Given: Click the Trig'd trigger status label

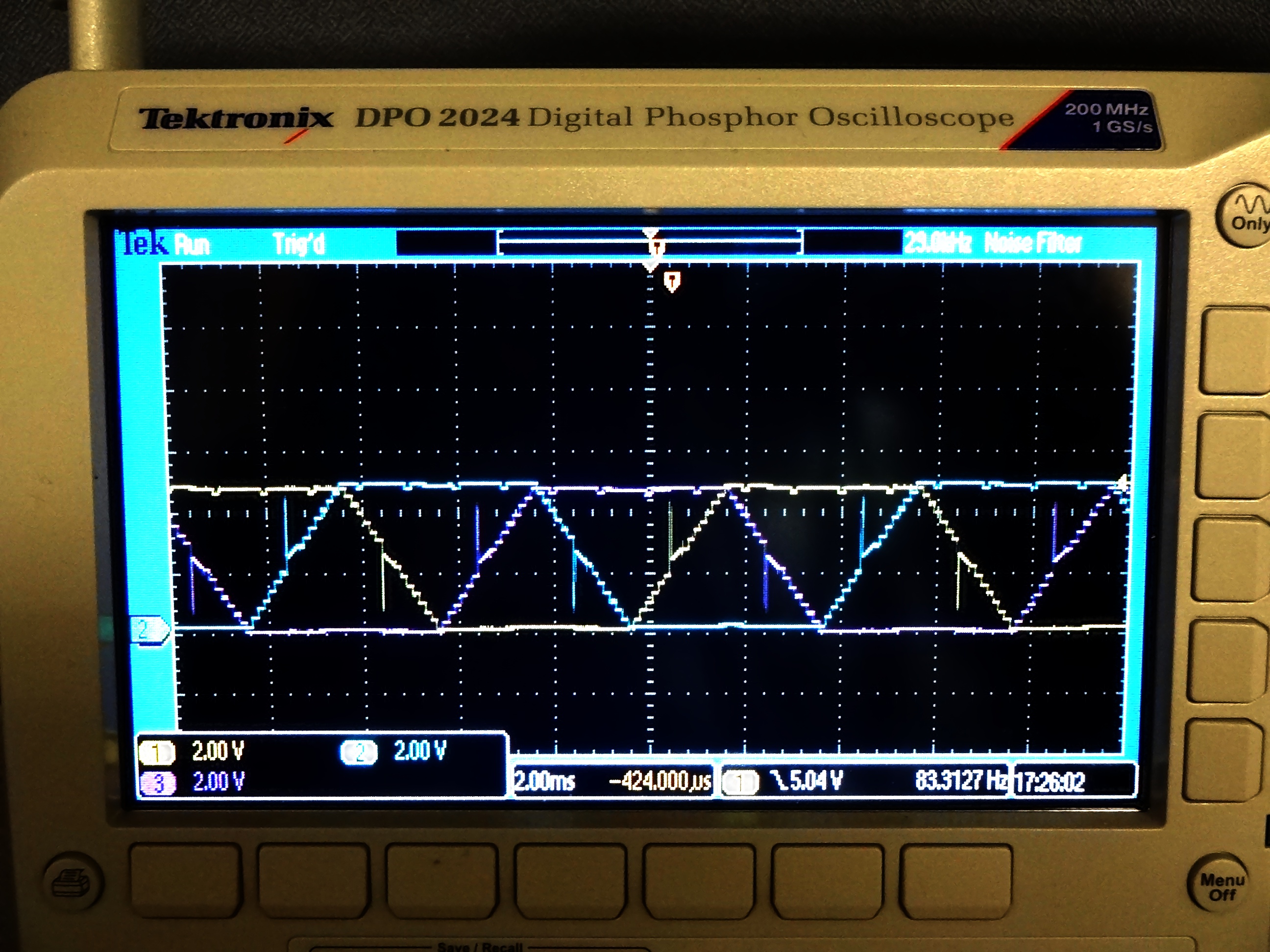Looking at the screenshot, I should [x=298, y=244].
